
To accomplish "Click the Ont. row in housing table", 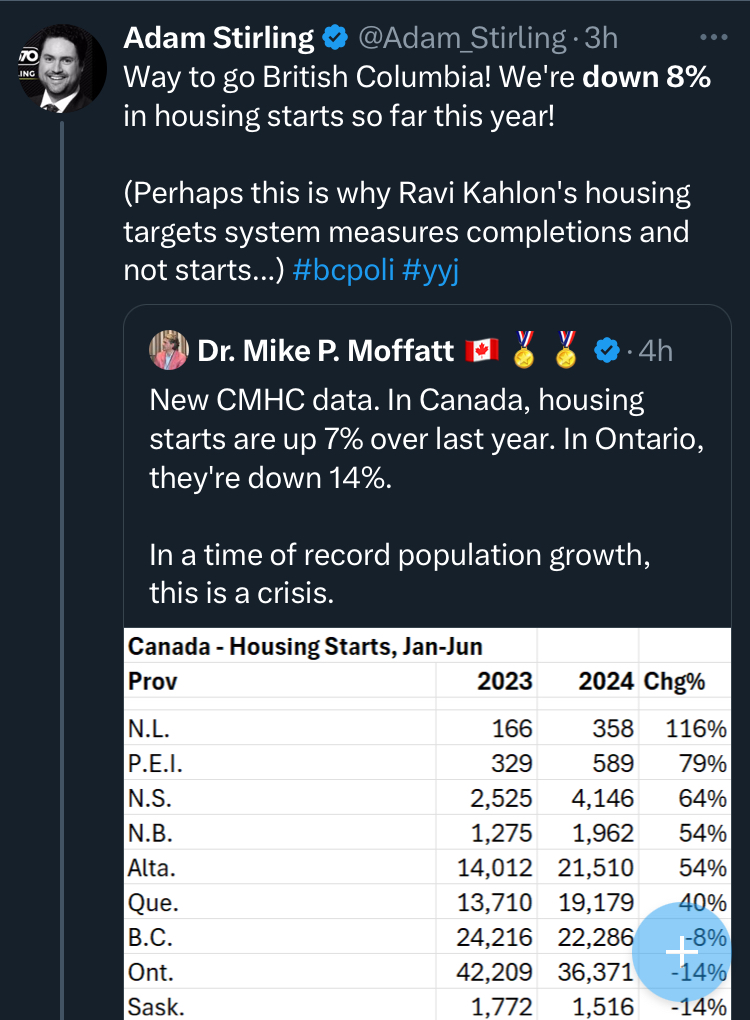I will tap(427, 971).
